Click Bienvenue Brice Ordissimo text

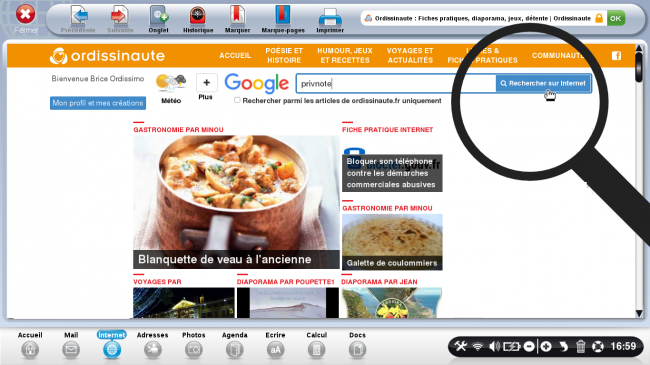(x=98, y=78)
